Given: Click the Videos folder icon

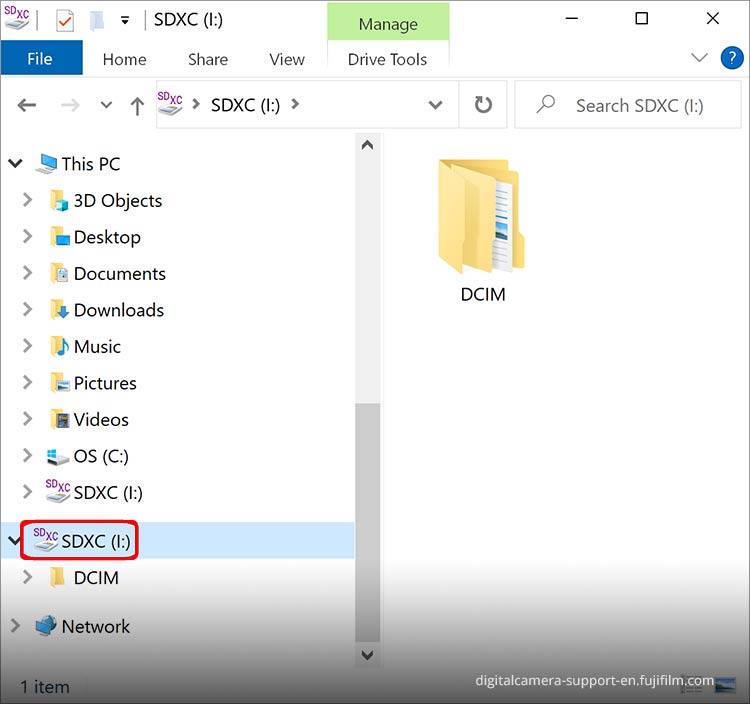Looking at the screenshot, I should click(x=59, y=419).
